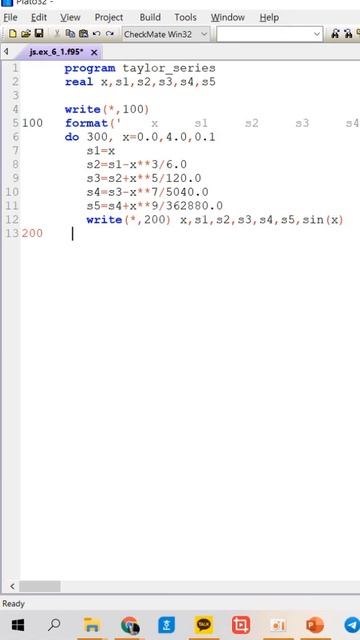Click the 'program taylor_series' line
This screenshot has height=640, width=360.
(140, 68)
